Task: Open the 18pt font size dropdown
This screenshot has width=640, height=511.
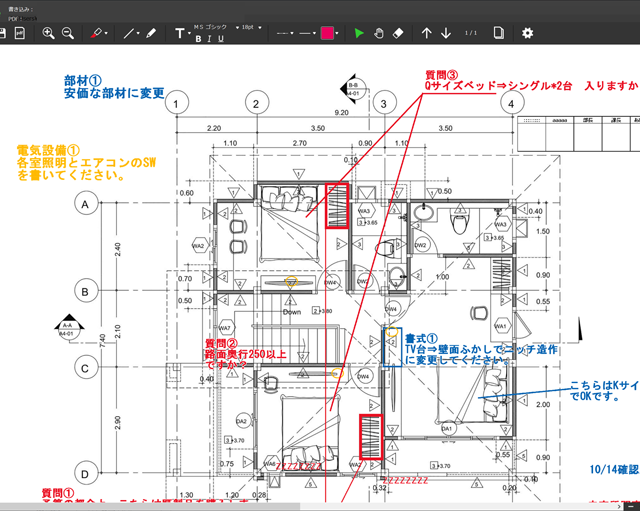Action: coord(250,28)
